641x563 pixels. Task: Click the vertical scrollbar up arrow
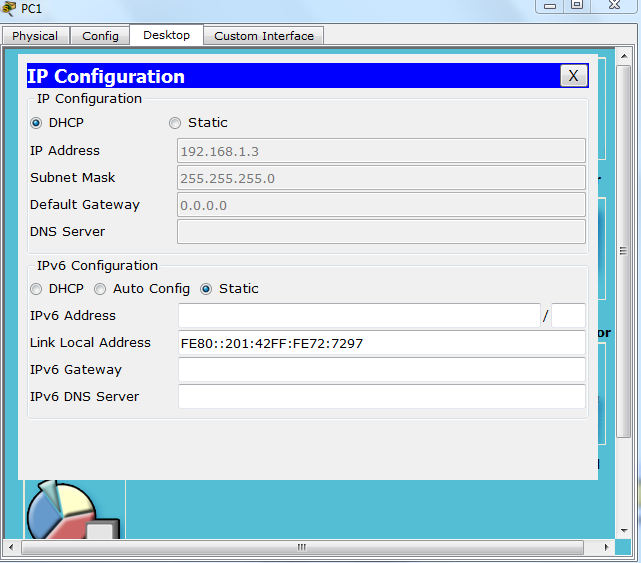tap(624, 56)
